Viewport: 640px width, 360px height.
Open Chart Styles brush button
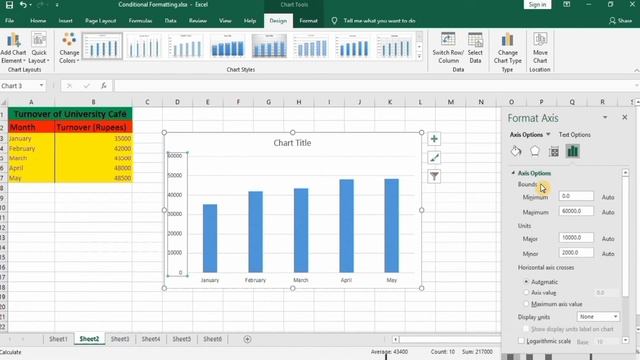(434, 158)
